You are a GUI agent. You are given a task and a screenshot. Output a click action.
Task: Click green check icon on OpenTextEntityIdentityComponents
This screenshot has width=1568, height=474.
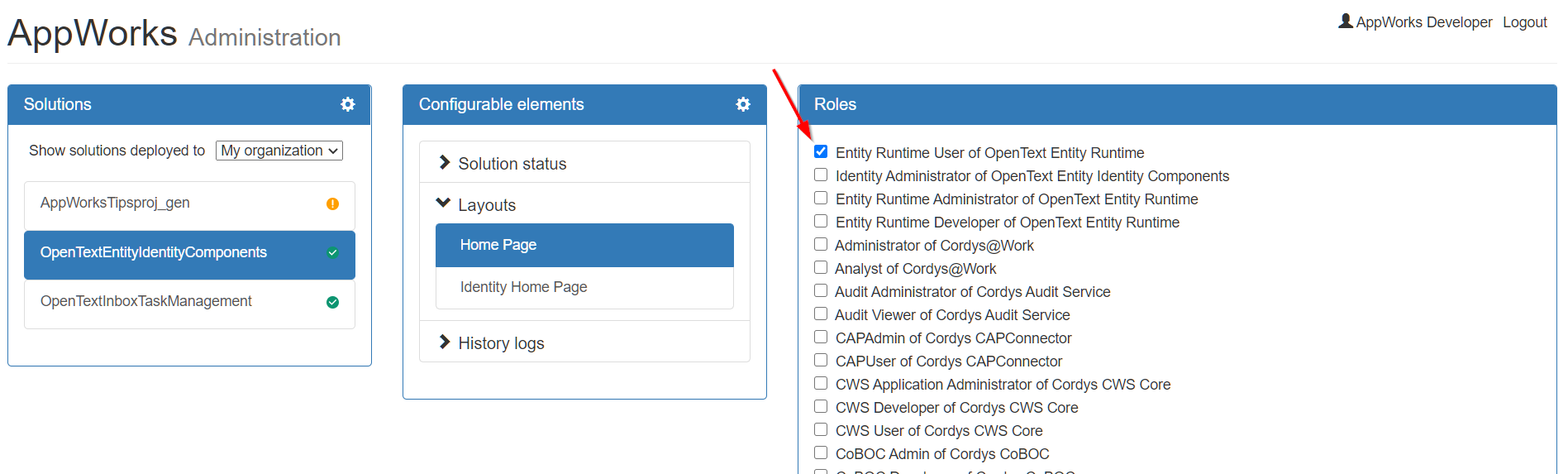click(332, 253)
